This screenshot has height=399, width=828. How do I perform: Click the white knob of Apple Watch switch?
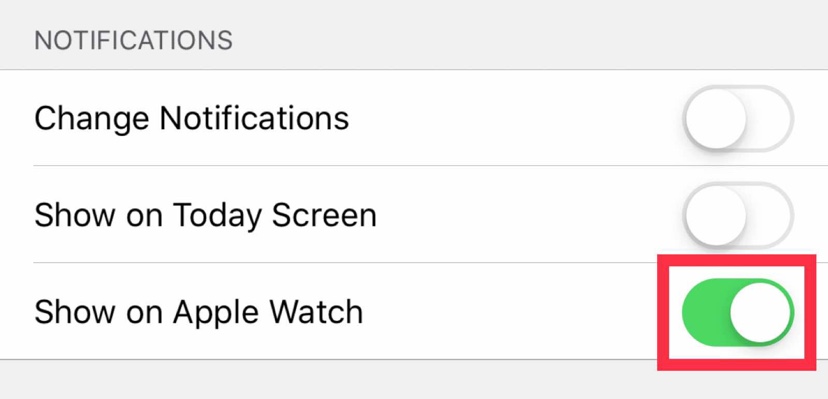pos(761,312)
